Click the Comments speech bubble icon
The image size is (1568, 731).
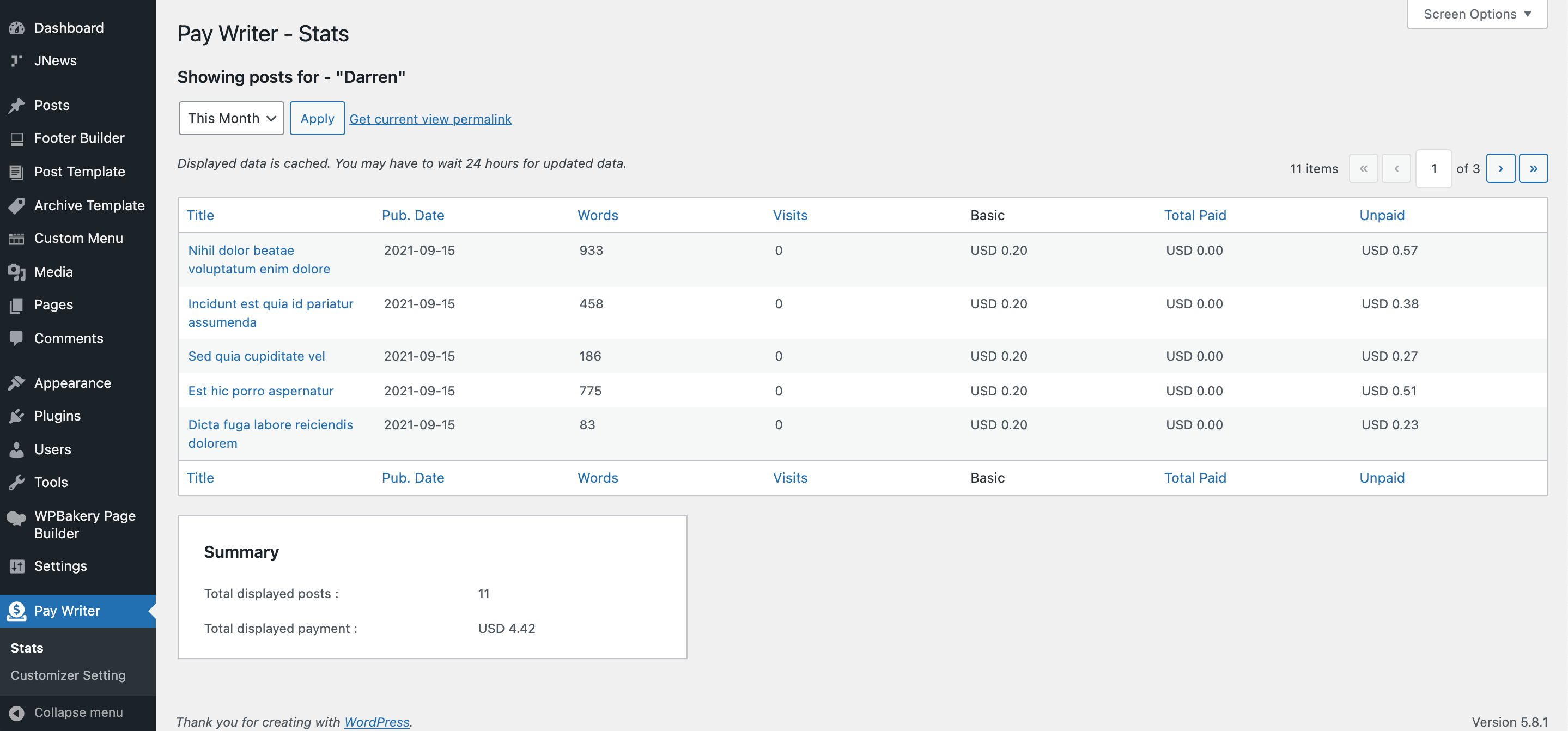pos(16,338)
